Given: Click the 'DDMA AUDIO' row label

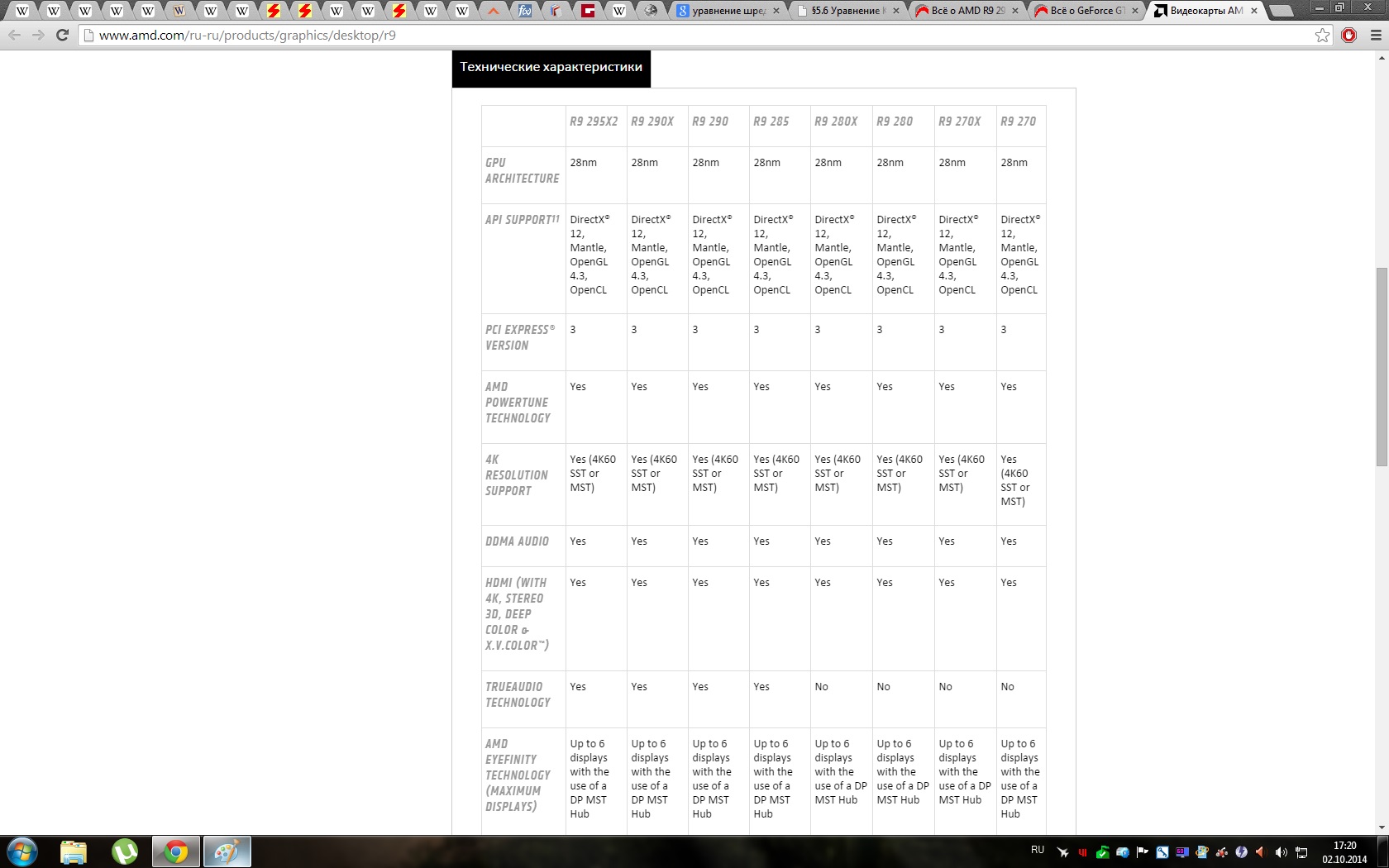Looking at the screenshot, I should point(517,541).
